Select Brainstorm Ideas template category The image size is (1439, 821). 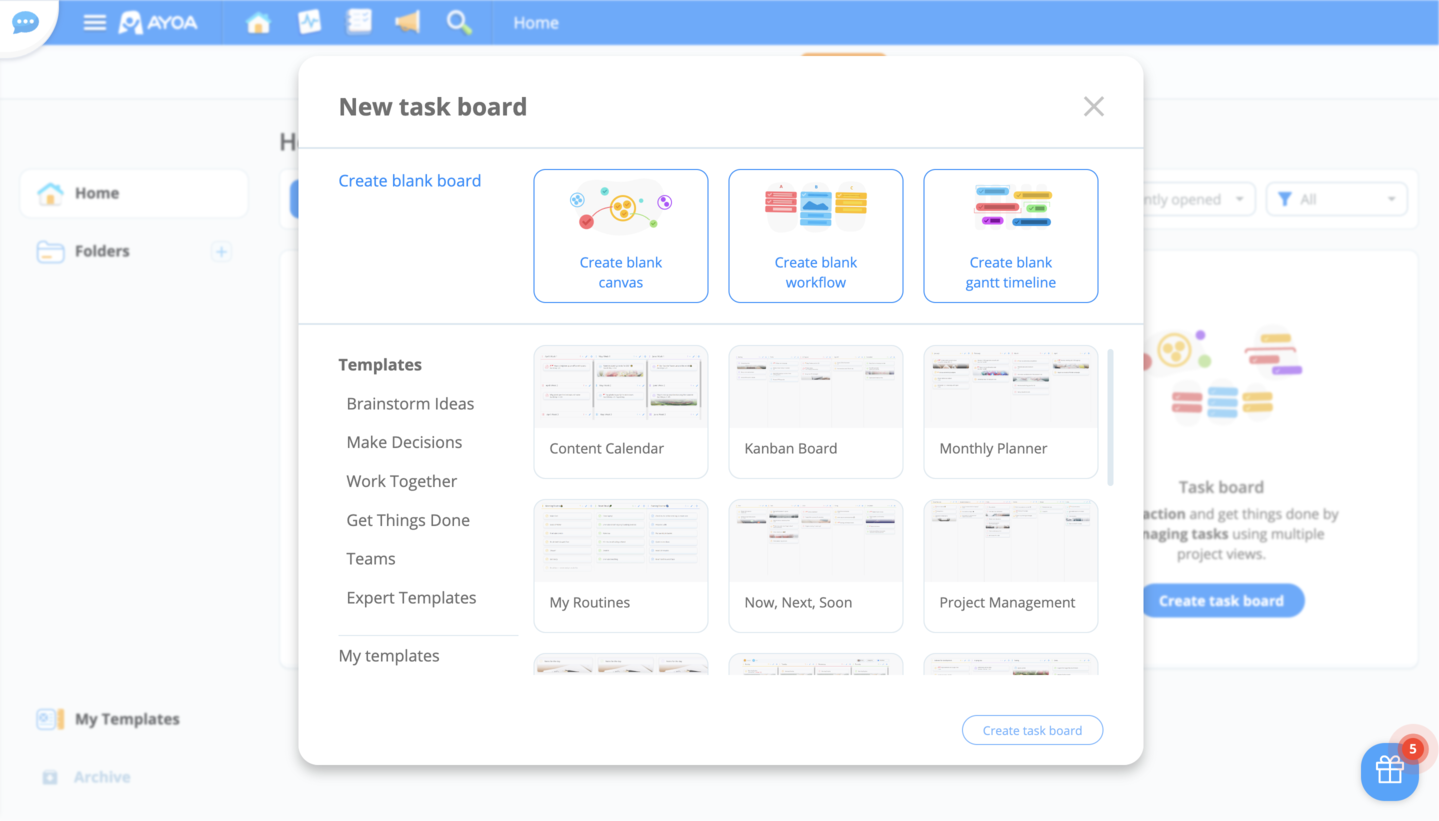(x=410, y=404)
